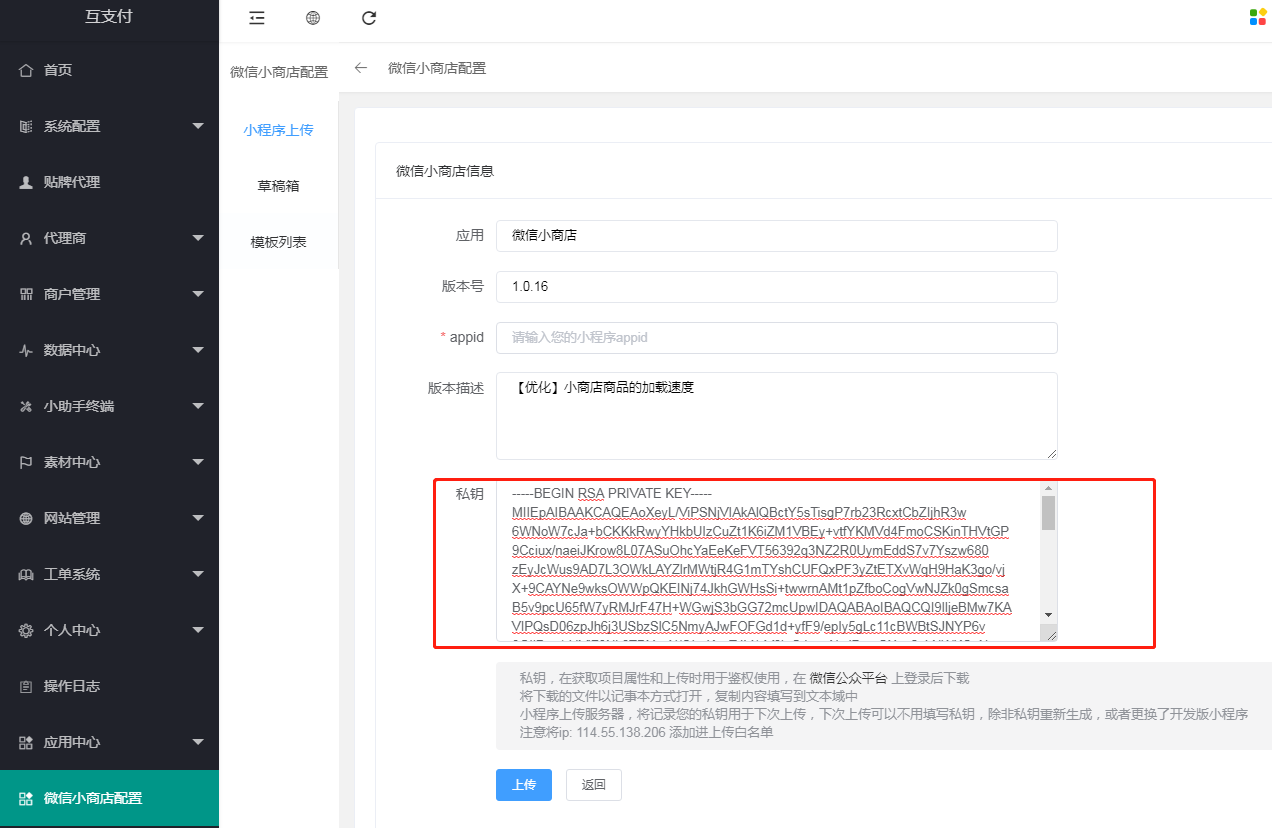Click into the 私钥 textarea
1272x828 pixels.
click(x=768, y=562)
